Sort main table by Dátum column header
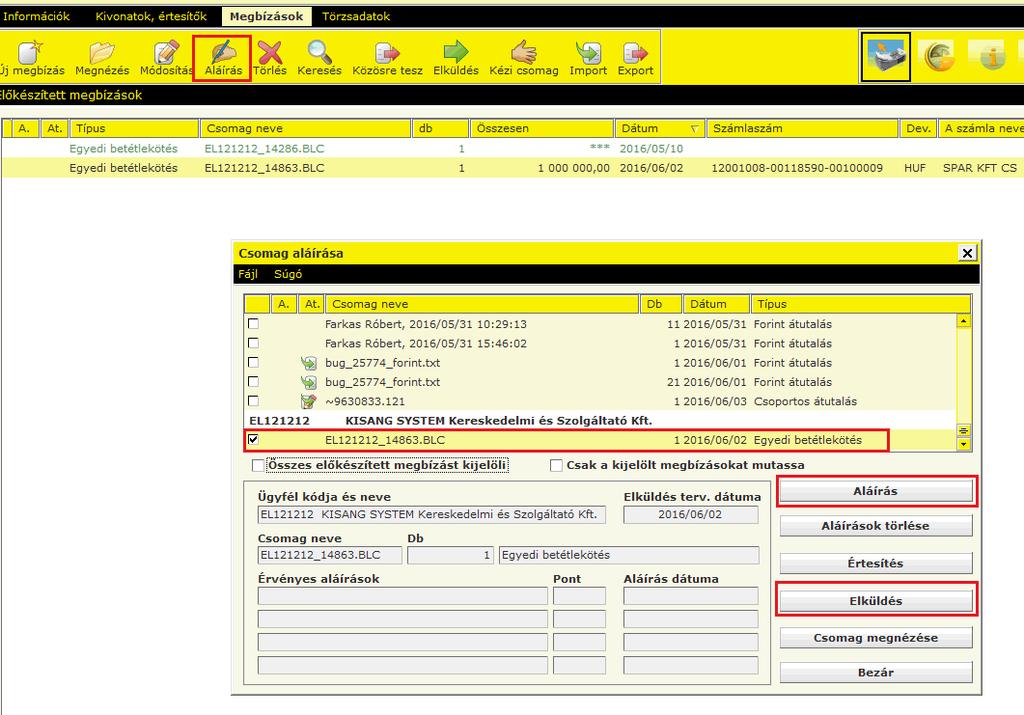1024x715 pixels. [659, 129]
